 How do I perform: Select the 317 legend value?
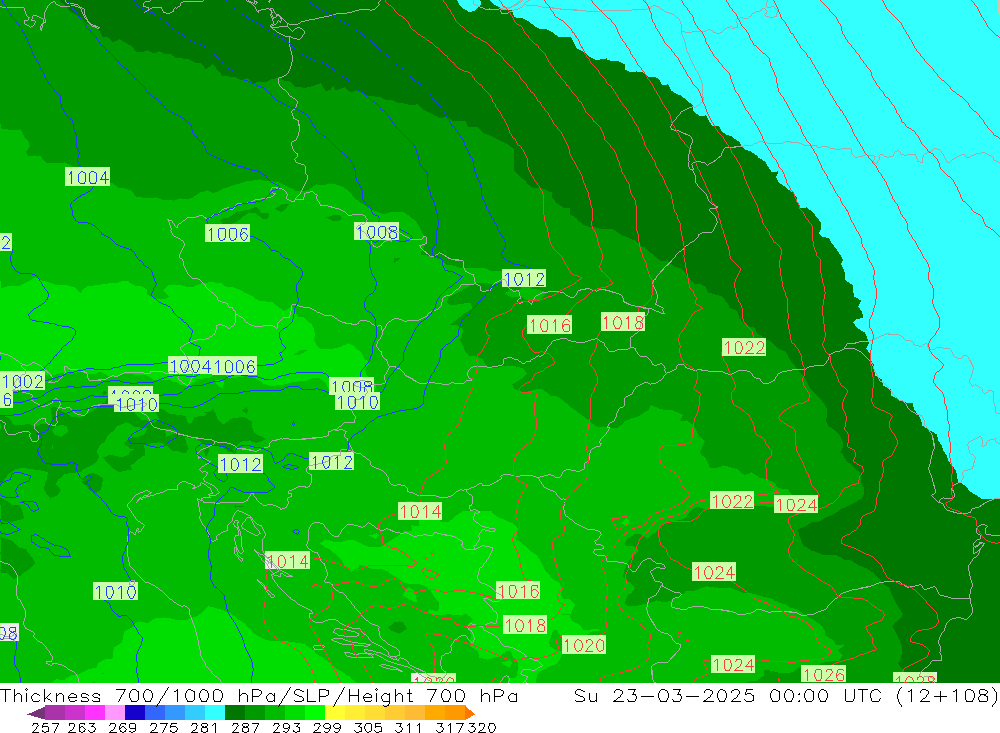pyautogui.click(x=450, y=727)
